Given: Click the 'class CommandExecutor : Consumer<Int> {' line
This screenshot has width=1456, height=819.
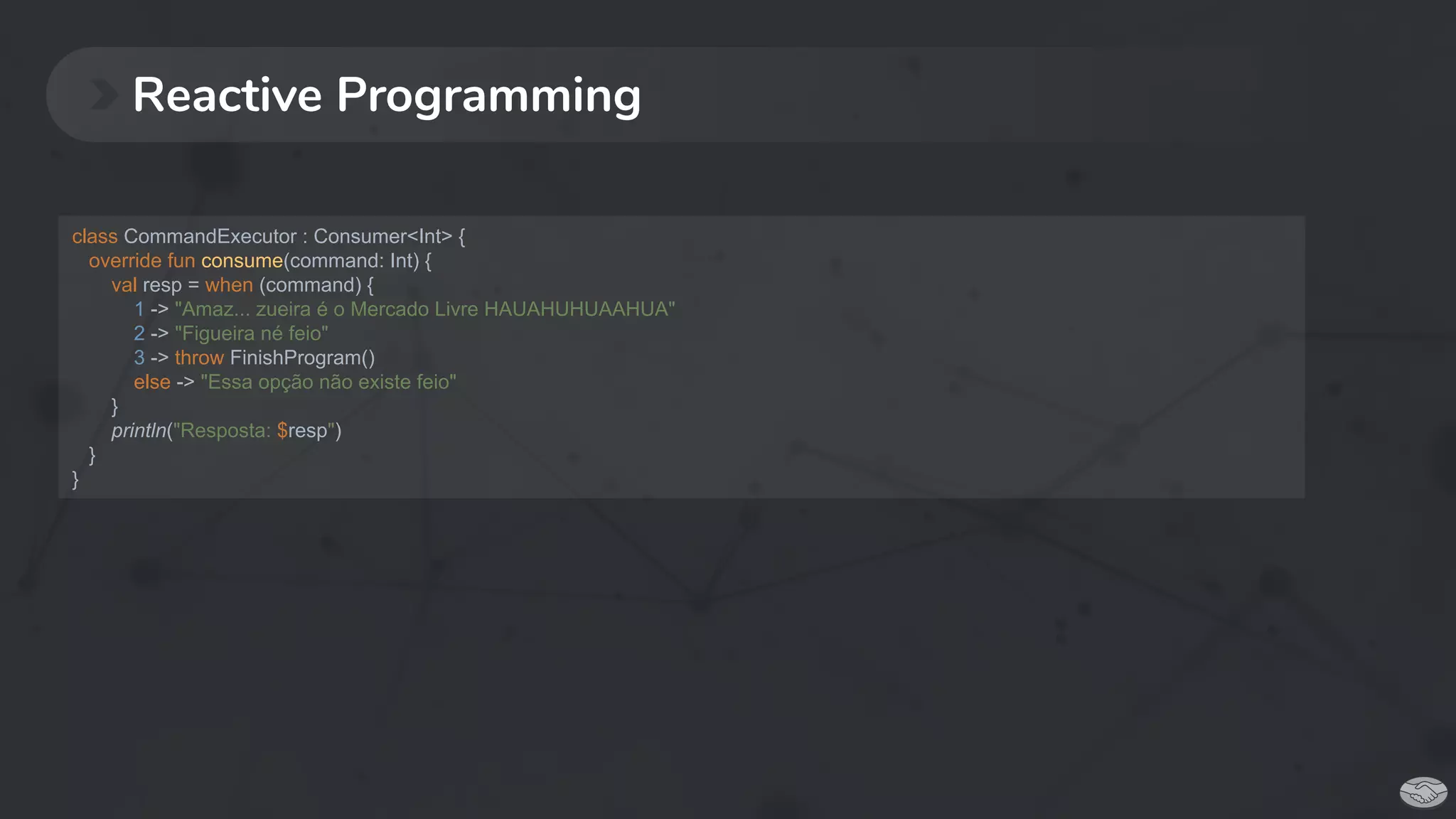Looking at the screenshot, I should tap(269, 237).
